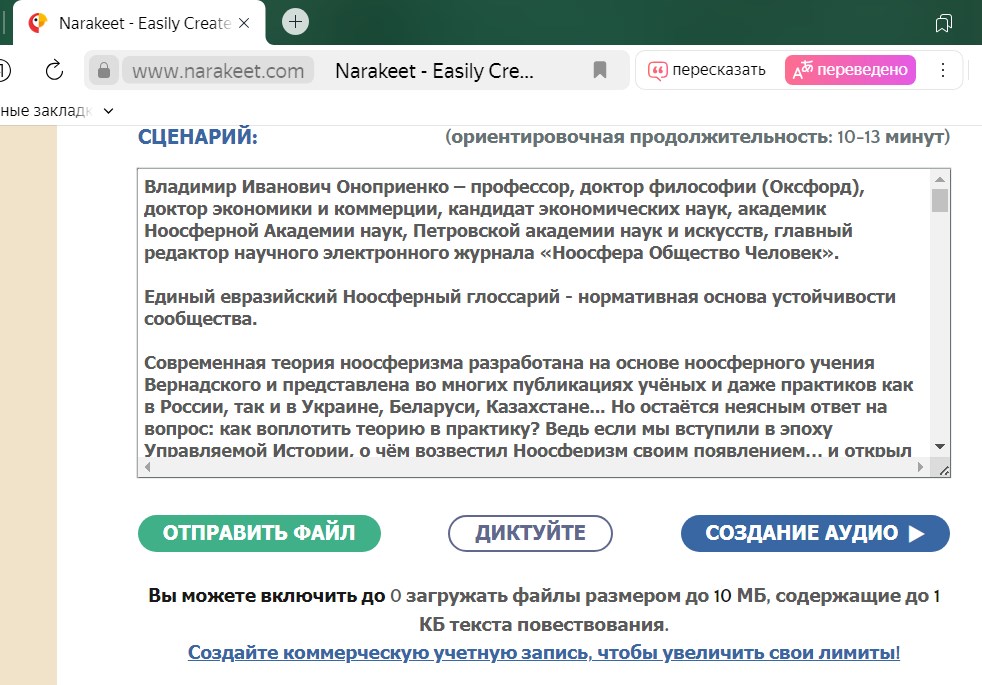
Task: Click the horizontal scrollbar right arrow
Action: [x=920, y=466]
